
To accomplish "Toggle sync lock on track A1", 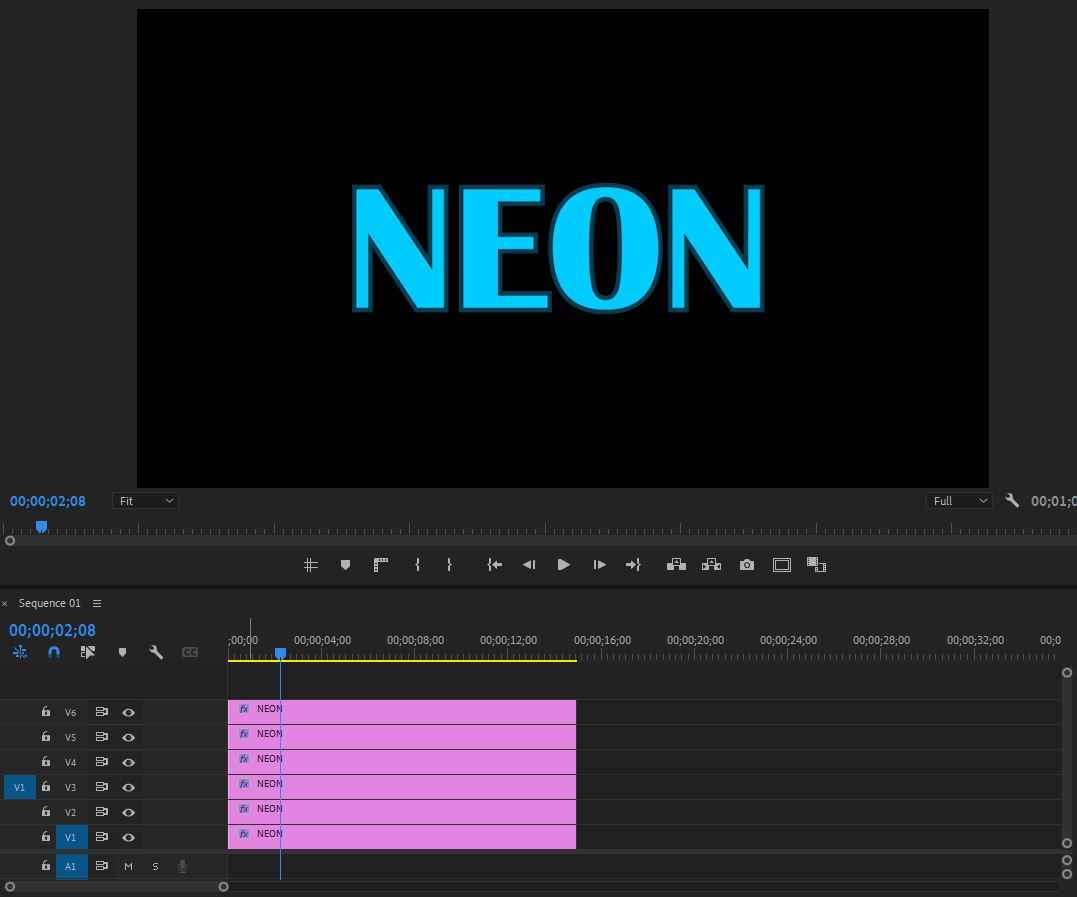I will coord(102,865).
